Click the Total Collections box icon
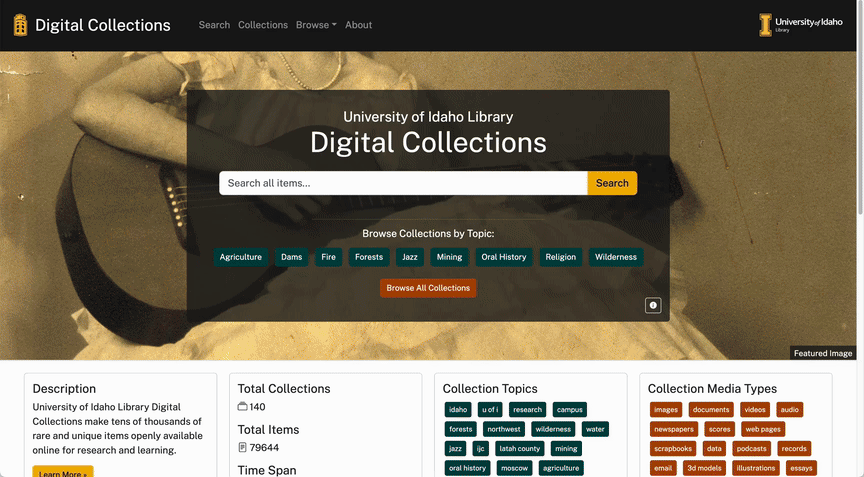The height and width of the screenshot is (477, 864). click(x=242, y=406)
